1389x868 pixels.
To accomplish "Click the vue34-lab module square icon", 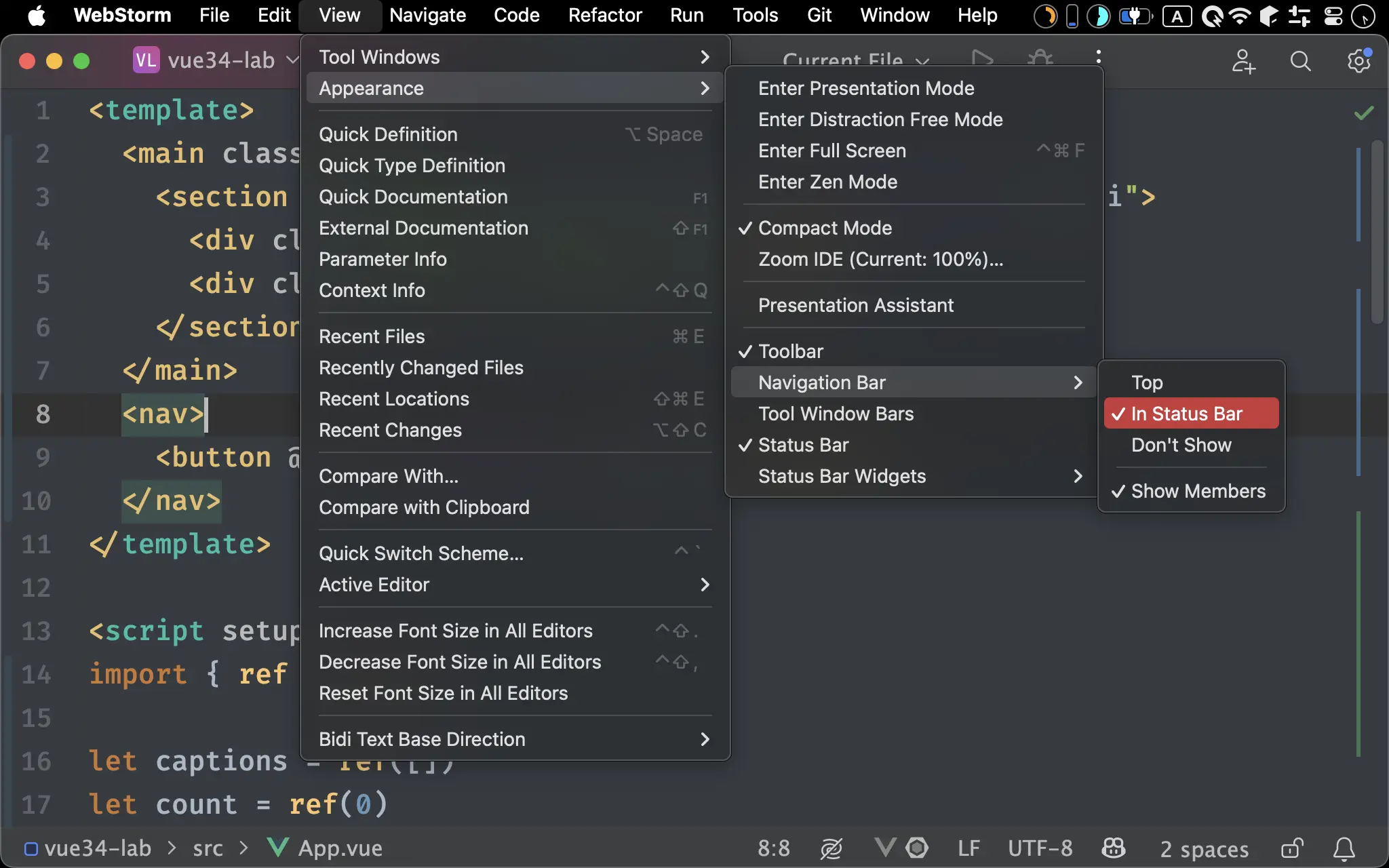I will click(x=31, y=848).
